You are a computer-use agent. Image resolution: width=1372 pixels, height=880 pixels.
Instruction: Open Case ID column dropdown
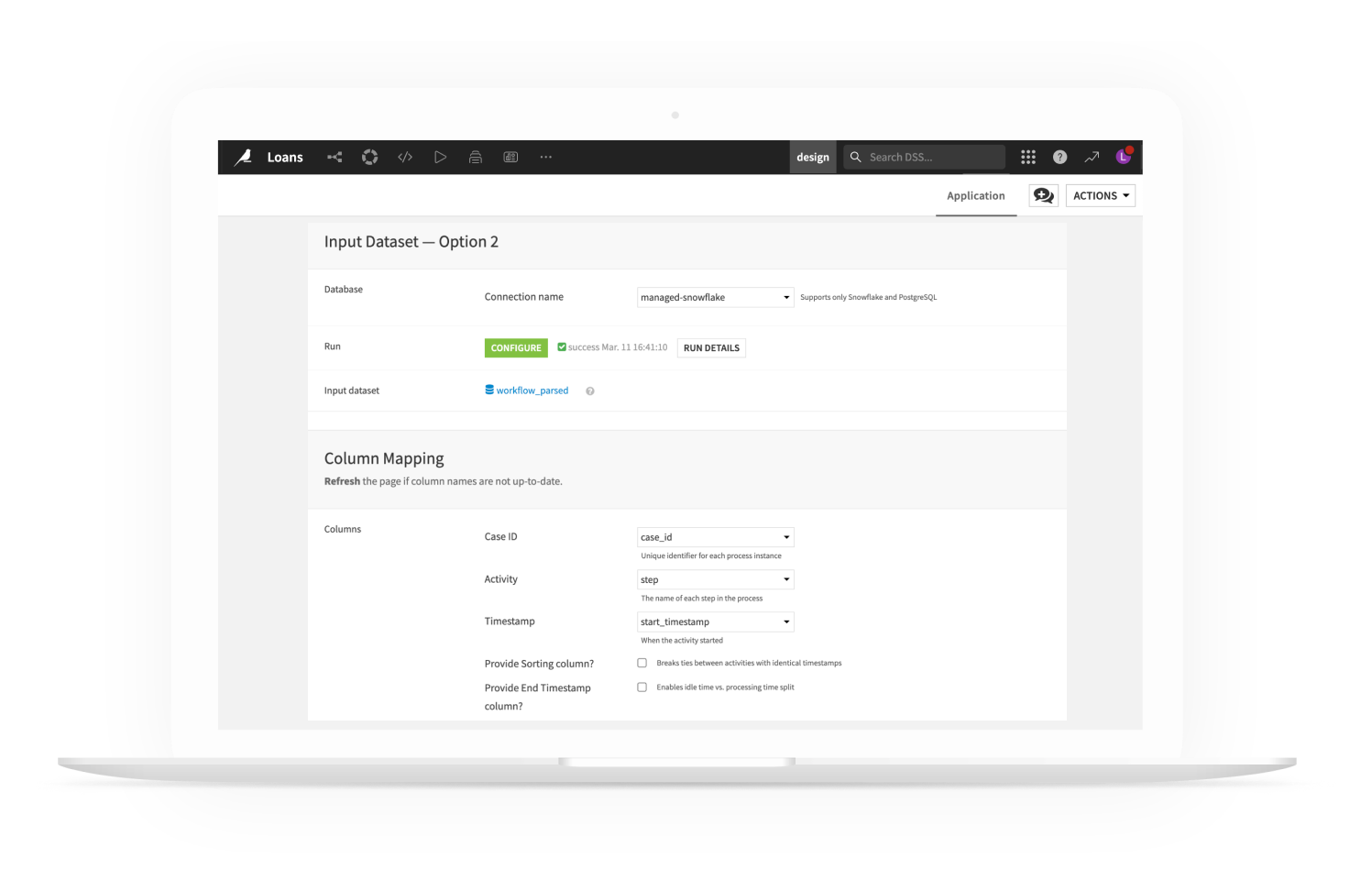tap(715, 537)
